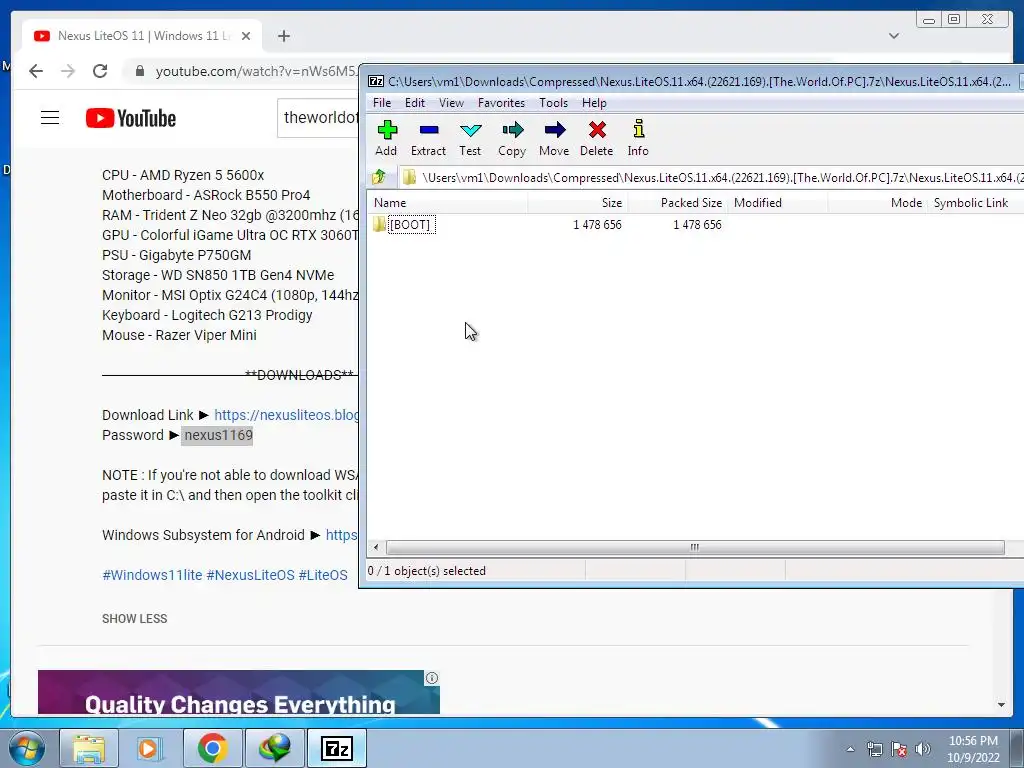This screenshot has width=1024, height=768.
Task: Click the Add button in 7-Zip toolbar
Action: click(x=387, y=138)
